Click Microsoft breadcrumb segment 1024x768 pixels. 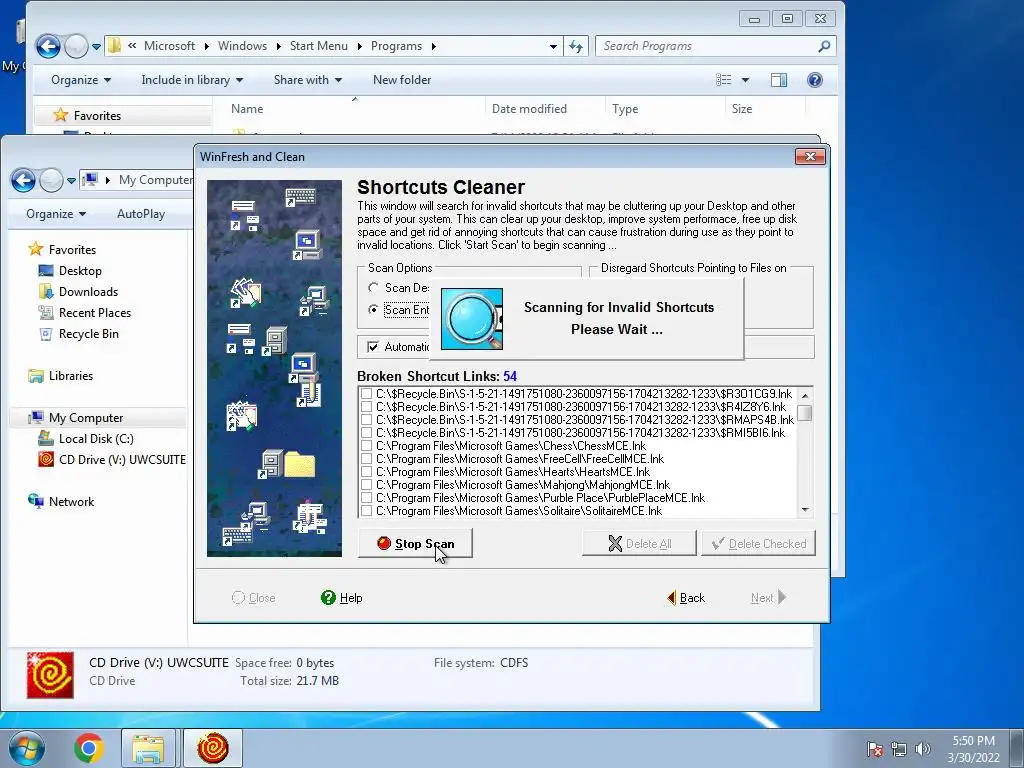169,46
